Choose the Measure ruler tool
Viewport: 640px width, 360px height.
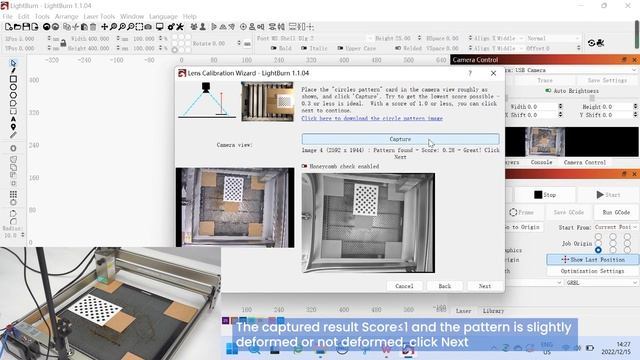pyautogui.click(x=13, y=135)
